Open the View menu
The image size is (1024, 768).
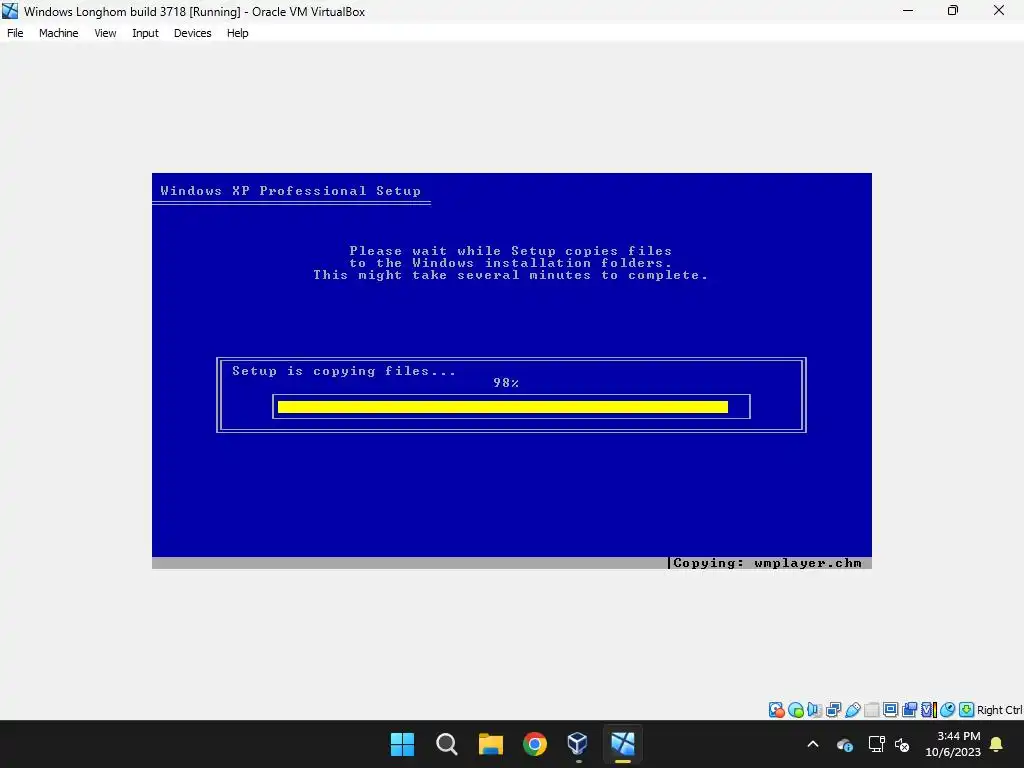105,33
